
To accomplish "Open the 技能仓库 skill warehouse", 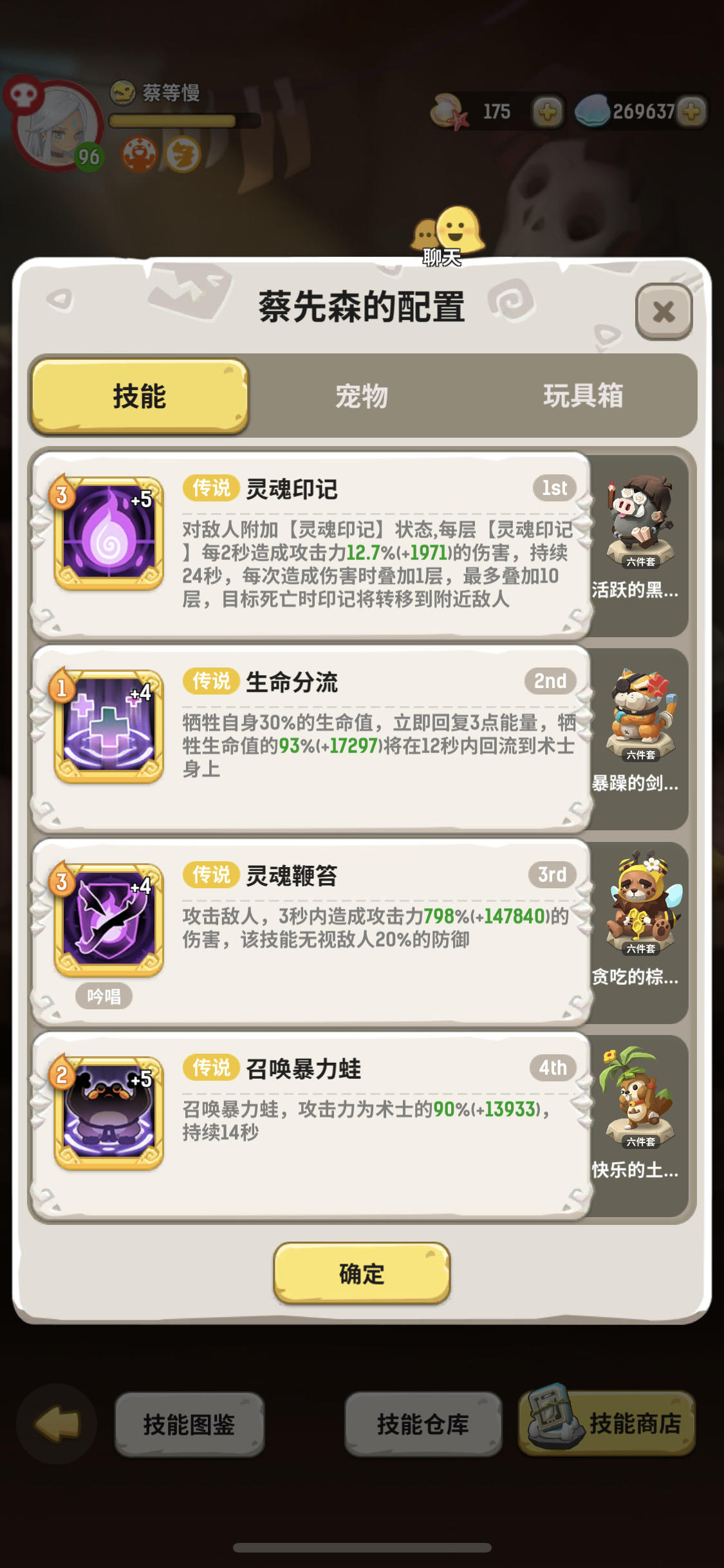I will pos(423,1424).
